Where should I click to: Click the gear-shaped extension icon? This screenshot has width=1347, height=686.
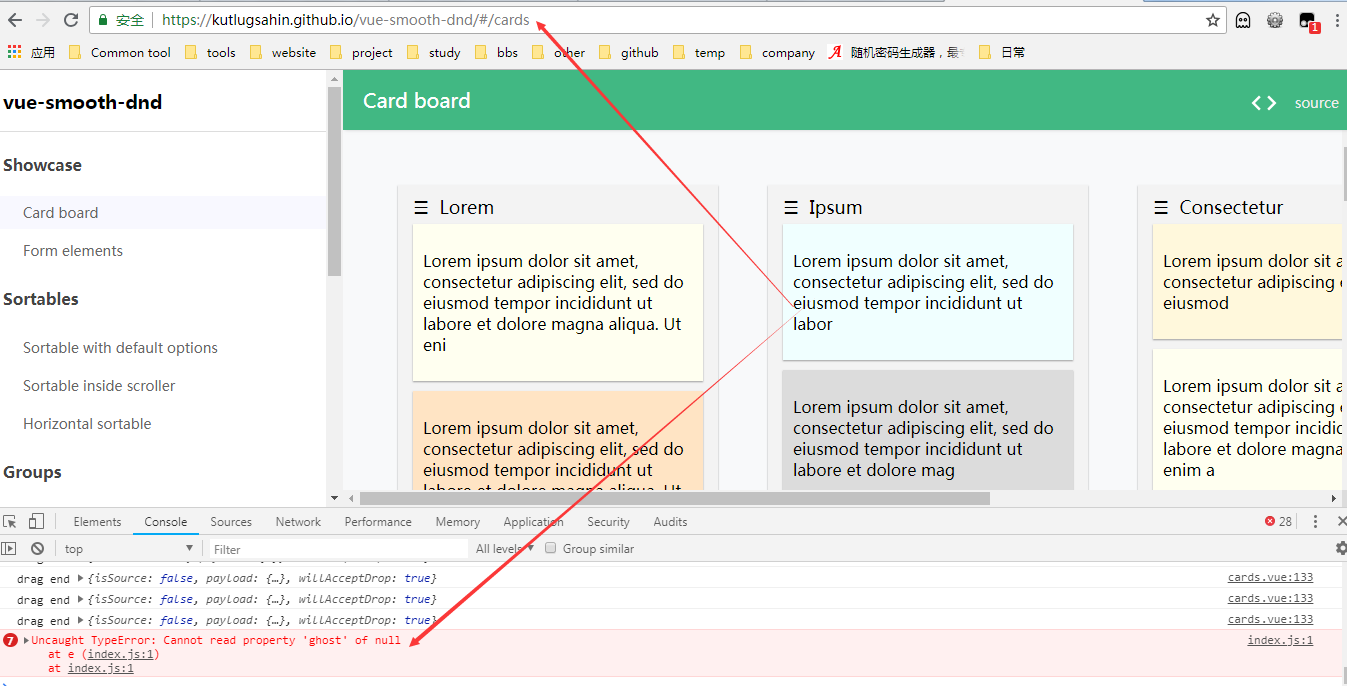point(1275,20)
